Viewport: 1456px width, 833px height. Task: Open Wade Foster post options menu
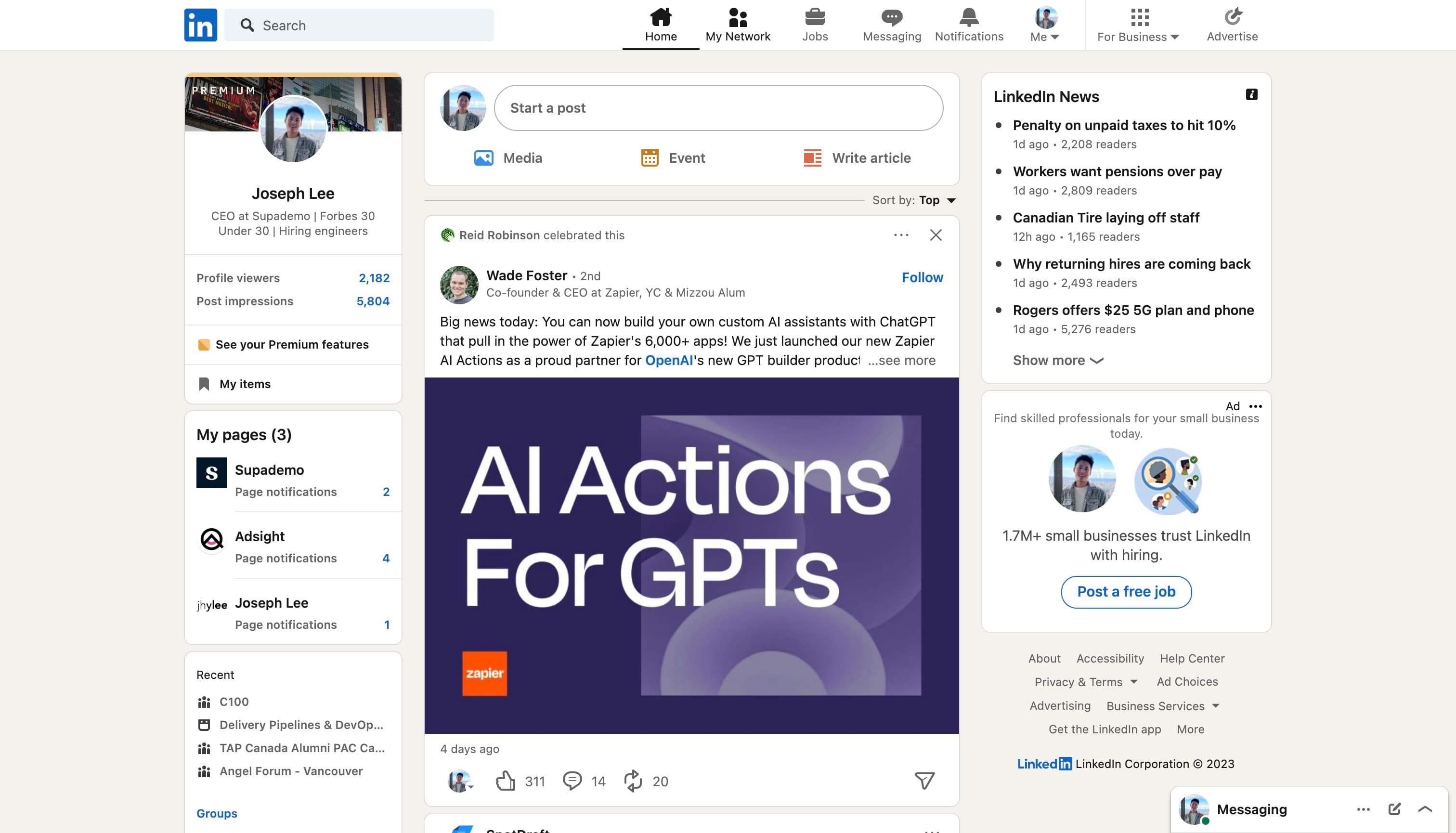(901, 235)
